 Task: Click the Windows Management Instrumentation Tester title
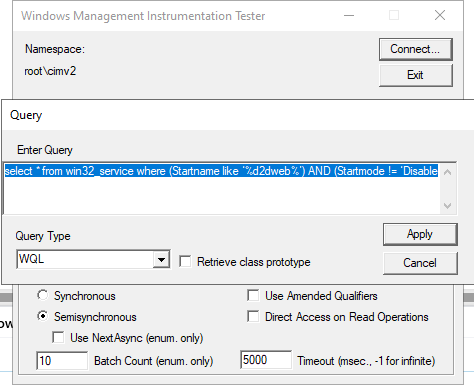coord(143,16)
